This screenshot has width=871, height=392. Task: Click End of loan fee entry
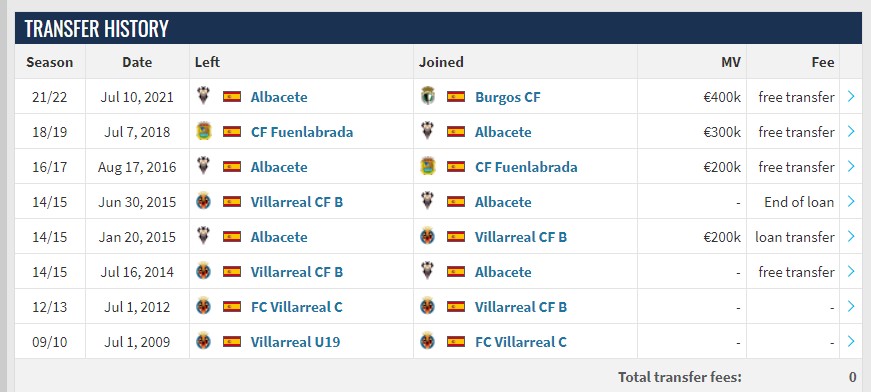tap(799, 202)
